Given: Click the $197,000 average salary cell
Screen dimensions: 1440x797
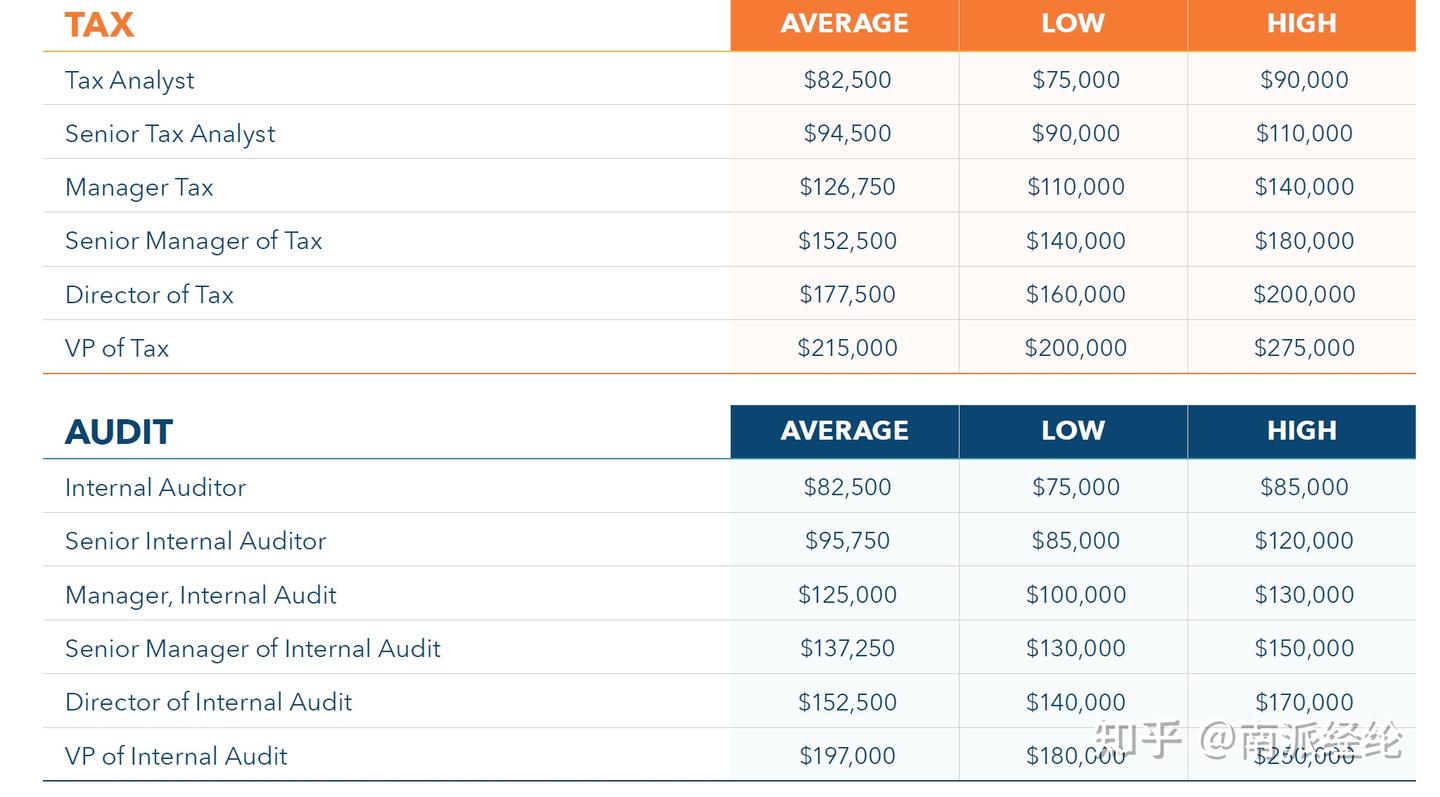Looking at the screenshot, I should coord(847,756).
